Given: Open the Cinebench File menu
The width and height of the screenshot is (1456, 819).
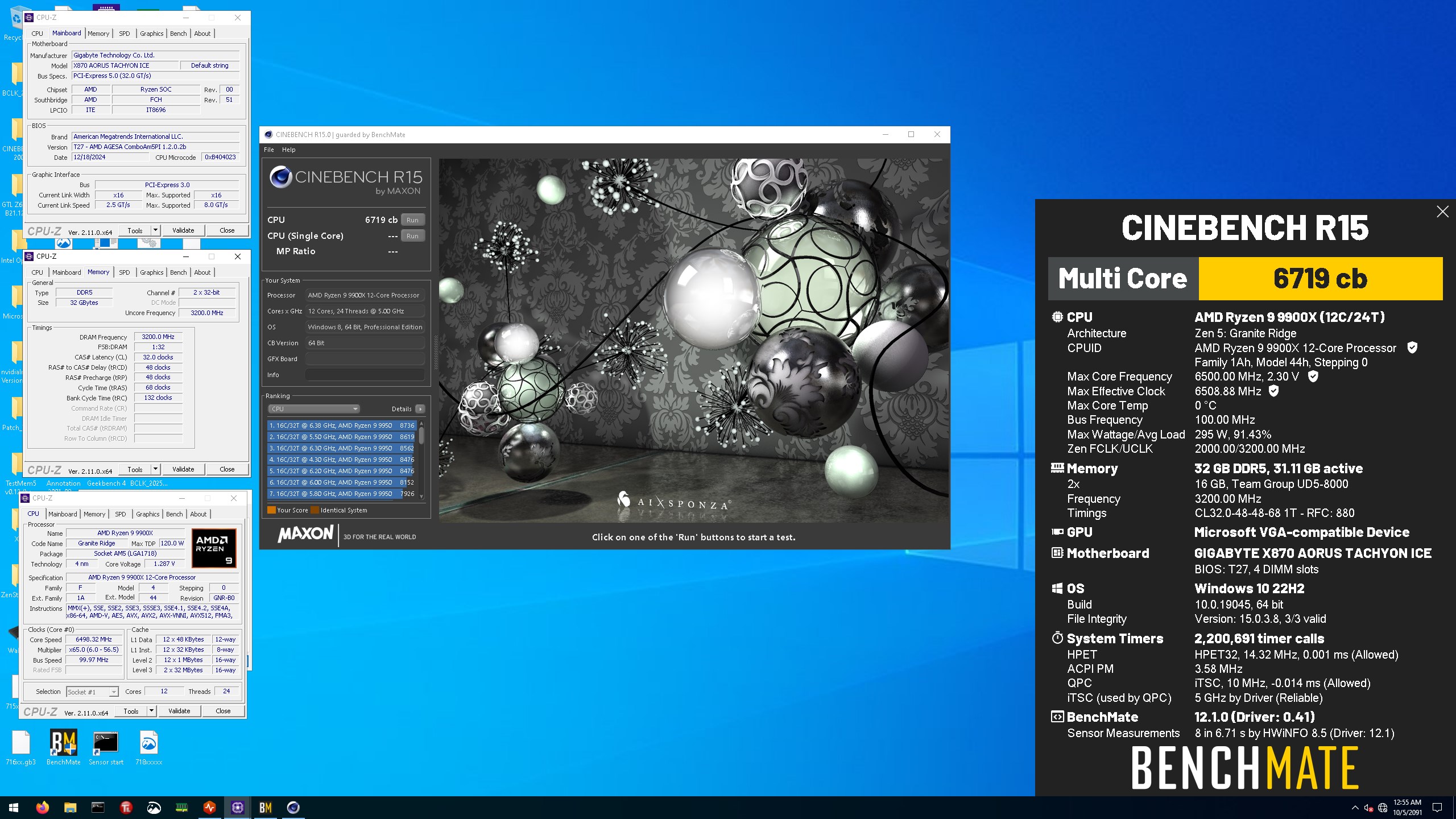Looking at the screenshot, I should (269, 150).
